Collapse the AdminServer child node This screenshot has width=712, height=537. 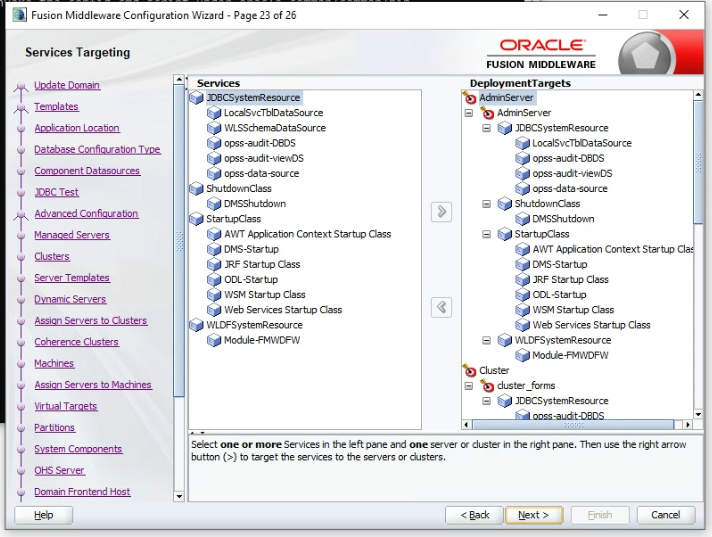[x=469, y=113]
